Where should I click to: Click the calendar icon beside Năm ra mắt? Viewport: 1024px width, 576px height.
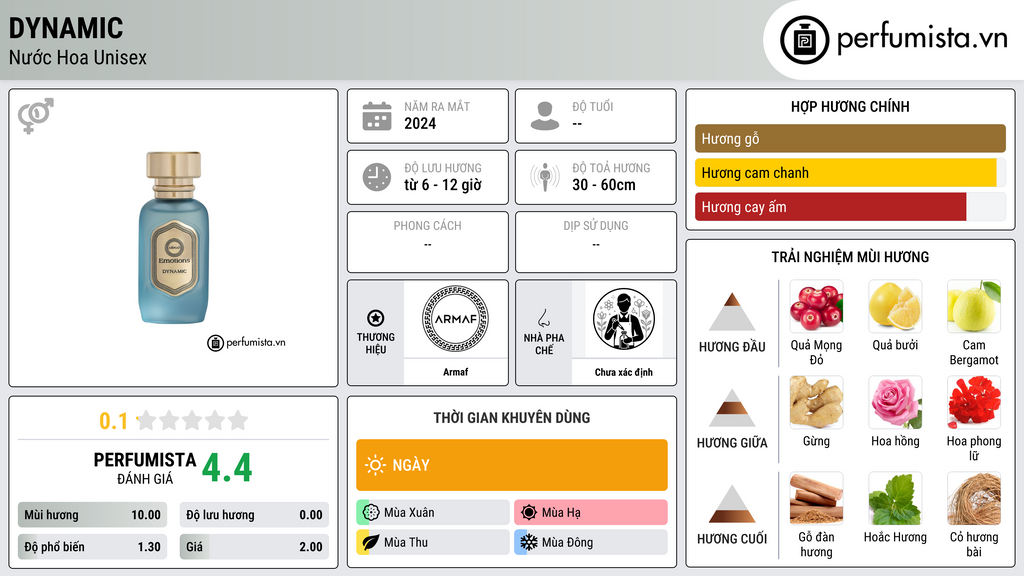click(377, 116)
